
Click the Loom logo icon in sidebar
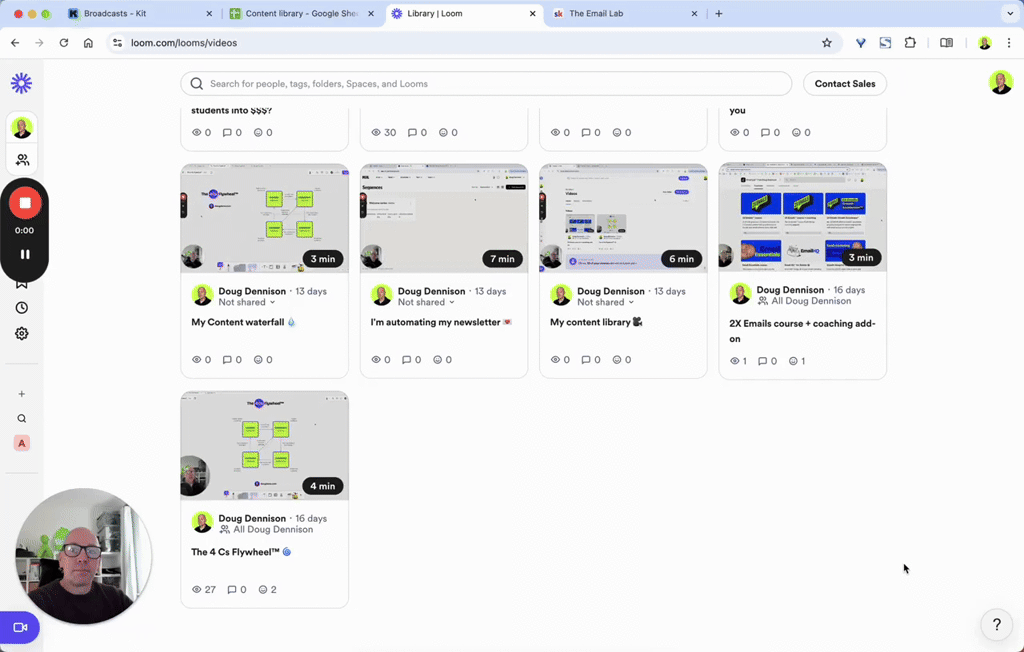tap(22, 83)
